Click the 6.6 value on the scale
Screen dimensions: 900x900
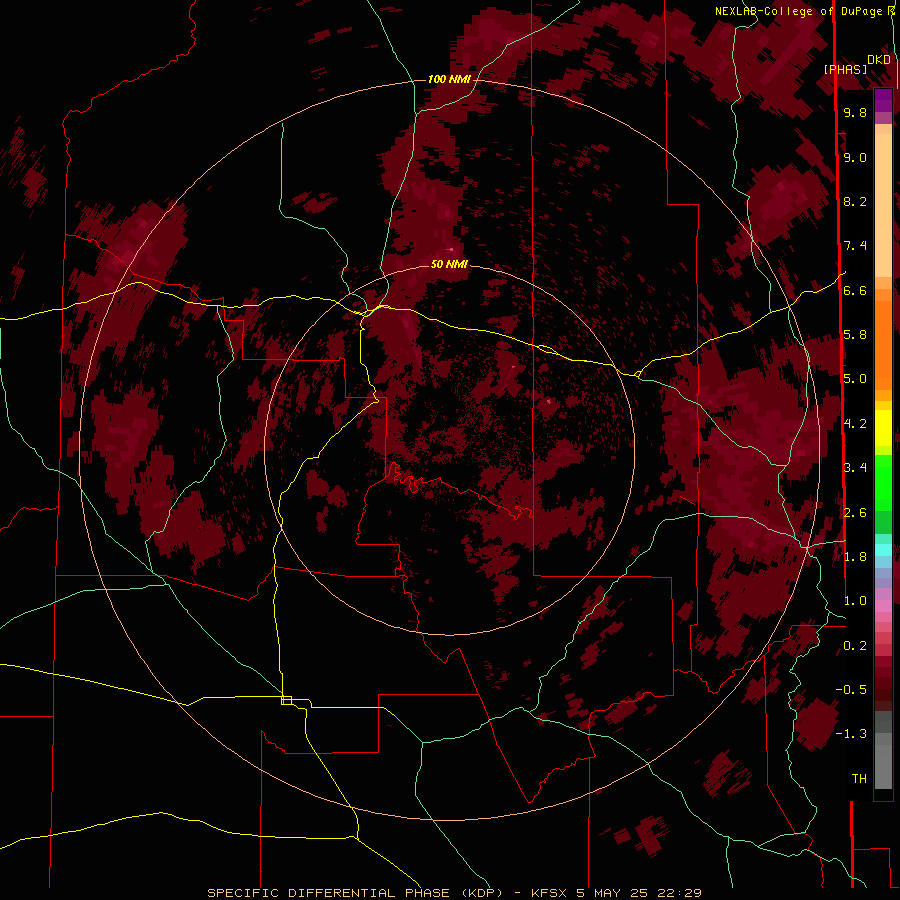click(855, 290)
